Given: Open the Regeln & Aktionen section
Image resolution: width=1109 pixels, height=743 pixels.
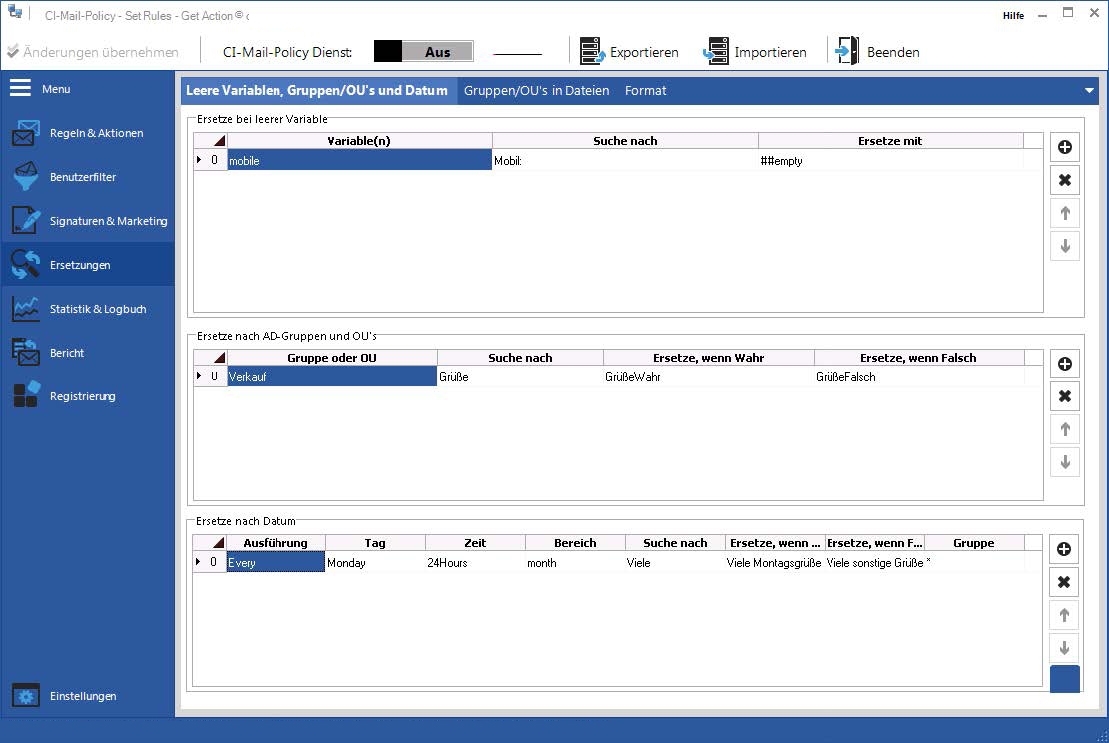Looking at the screenshot, I should 88,133.
